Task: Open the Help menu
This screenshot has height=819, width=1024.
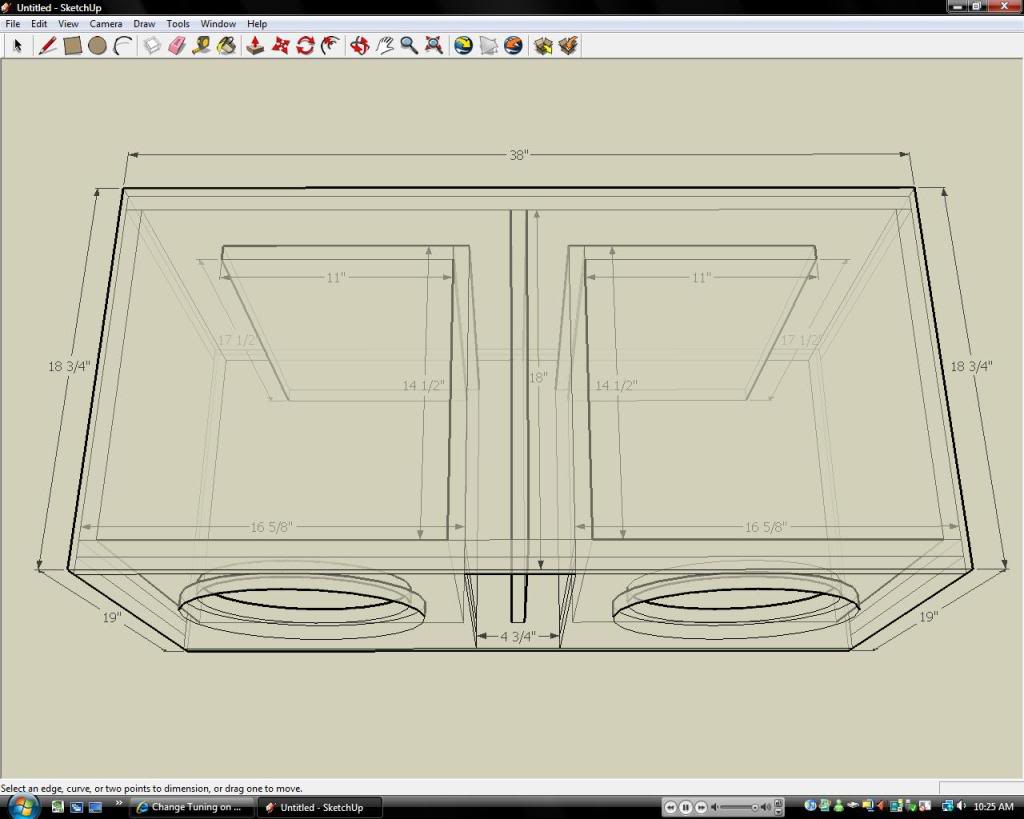Action: (257, 24)
